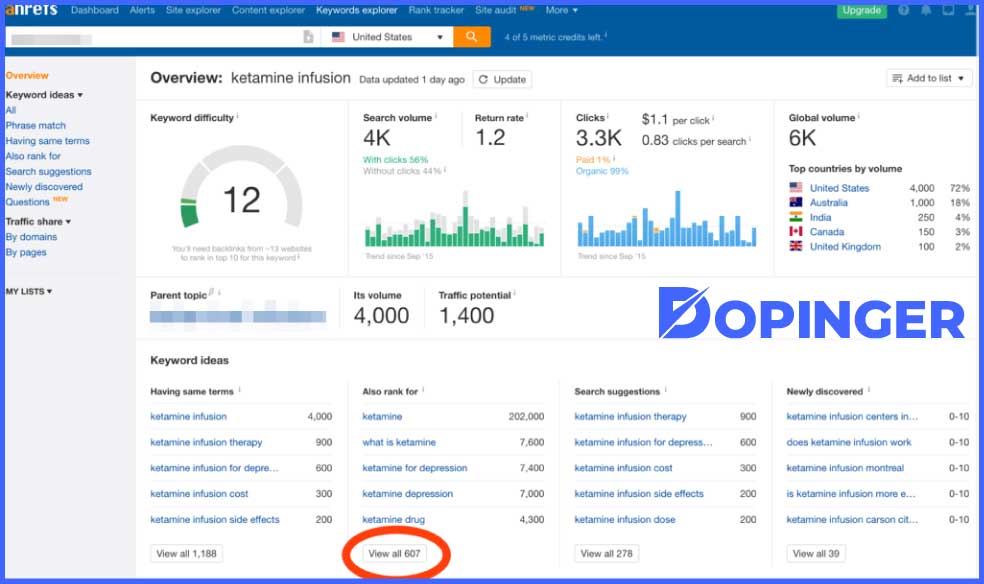The width and height of the screenshot is (984, 584).
Task: Click the United States flag in countries list
Action: coord(796,188)
